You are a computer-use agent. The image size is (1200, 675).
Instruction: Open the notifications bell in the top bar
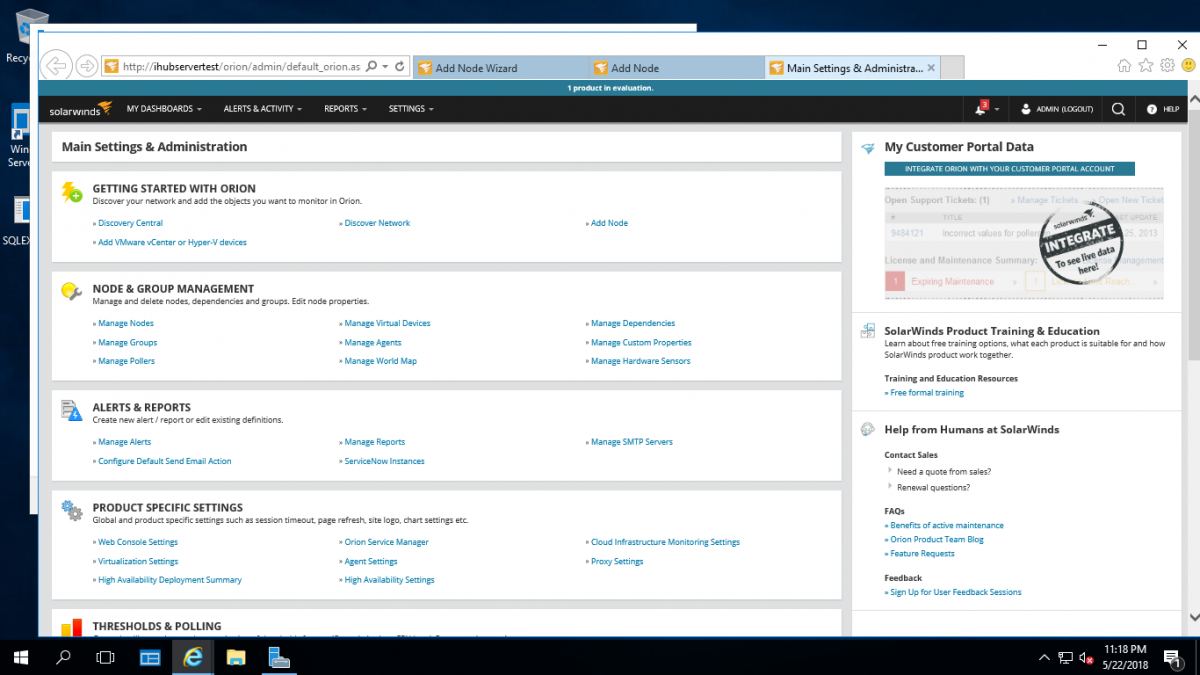[x=980, y=108]
